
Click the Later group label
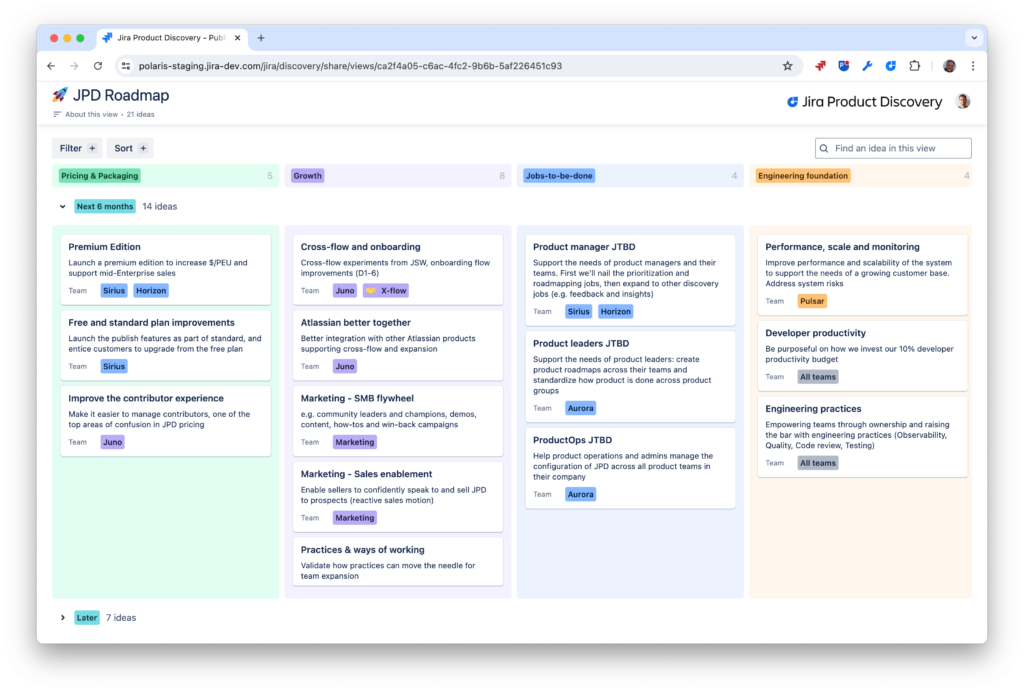[87, 618]
